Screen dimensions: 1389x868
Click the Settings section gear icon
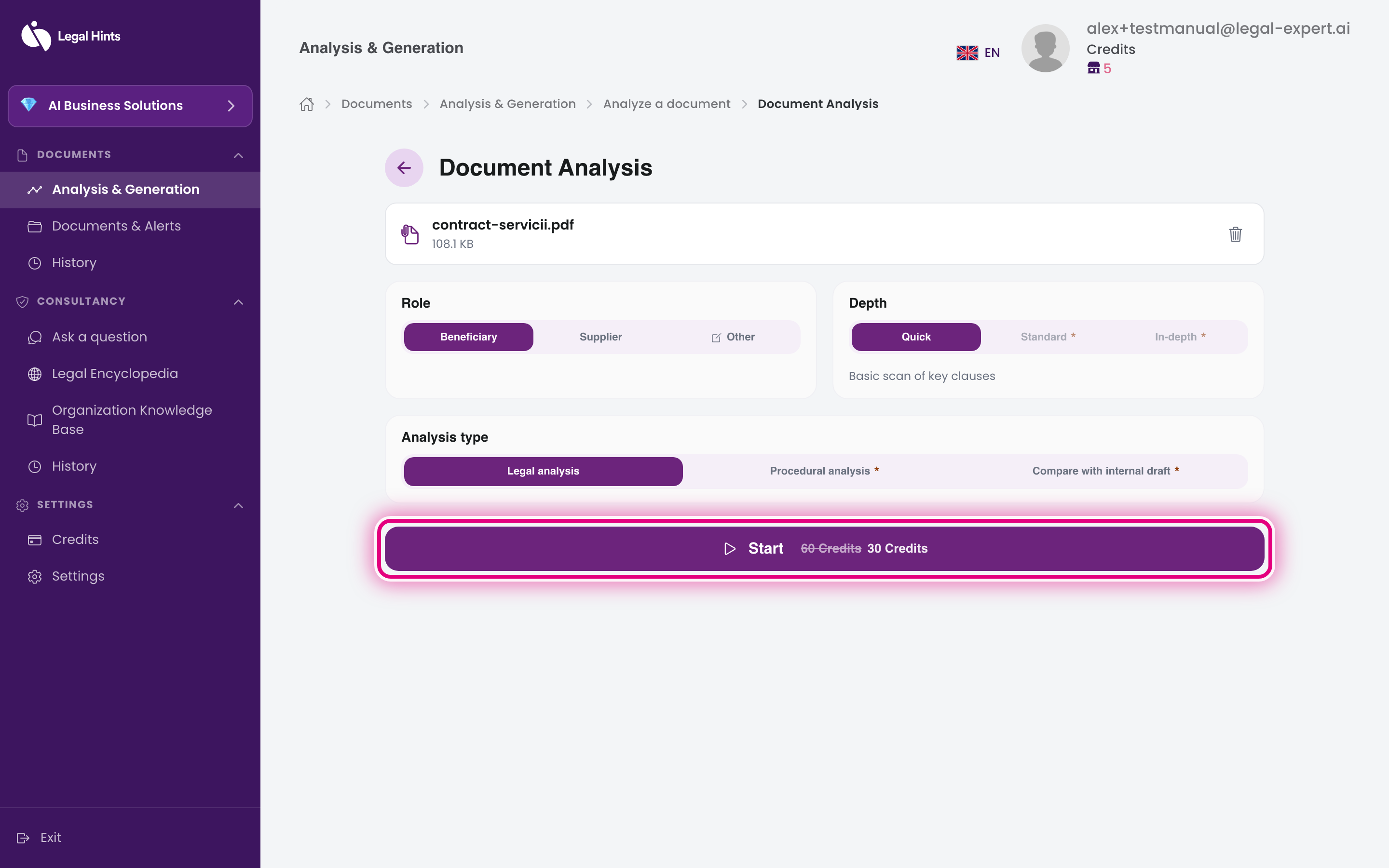22,505
